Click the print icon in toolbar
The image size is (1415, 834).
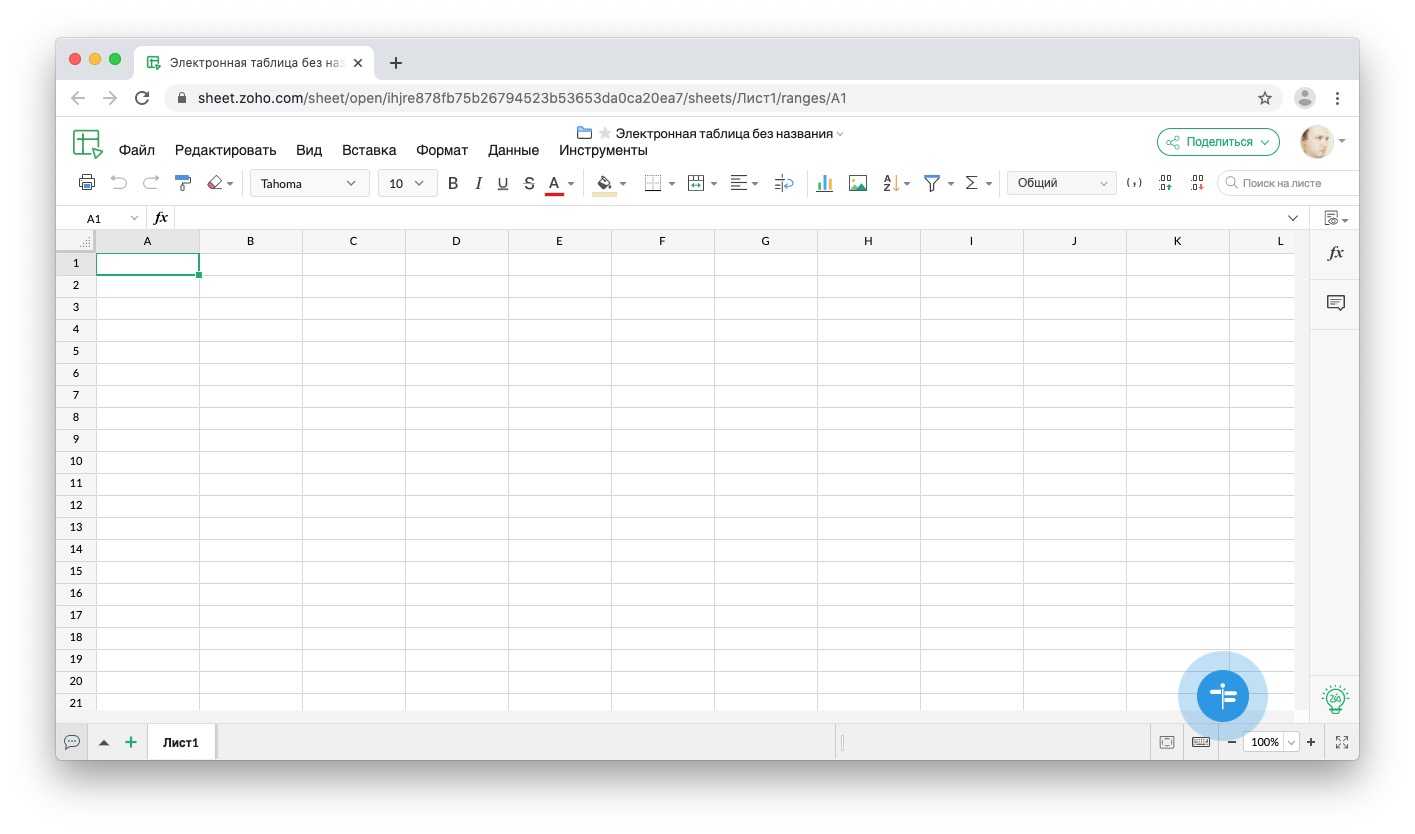coord(87,183)
